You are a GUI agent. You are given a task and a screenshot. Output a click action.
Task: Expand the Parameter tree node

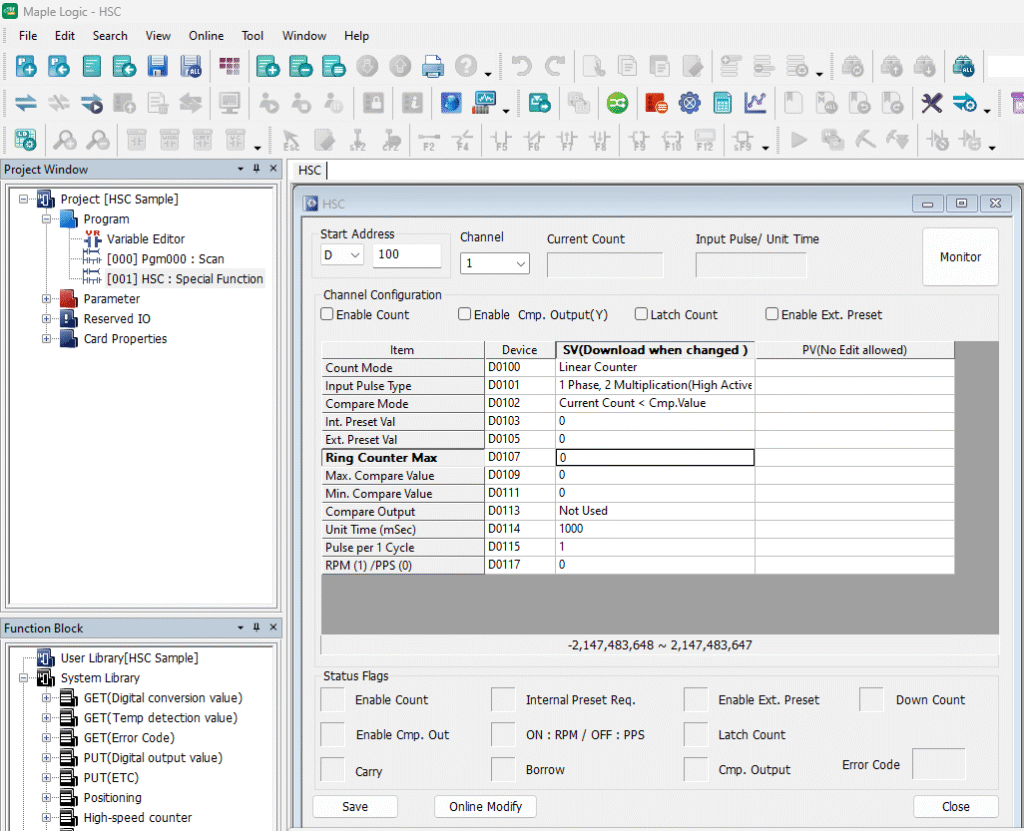(x=46, y=299)
